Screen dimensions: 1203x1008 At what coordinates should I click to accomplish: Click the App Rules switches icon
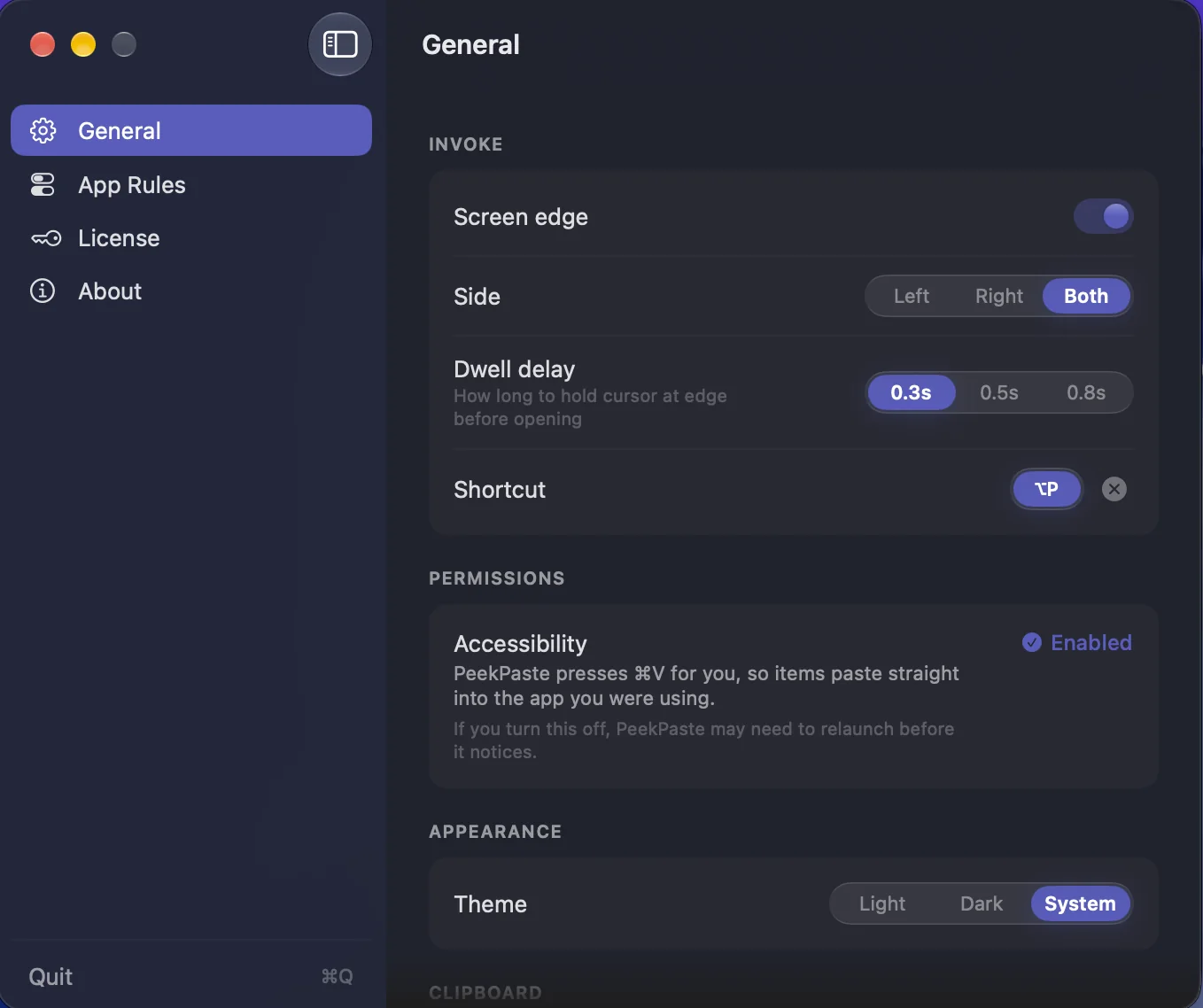pos(43,184)
